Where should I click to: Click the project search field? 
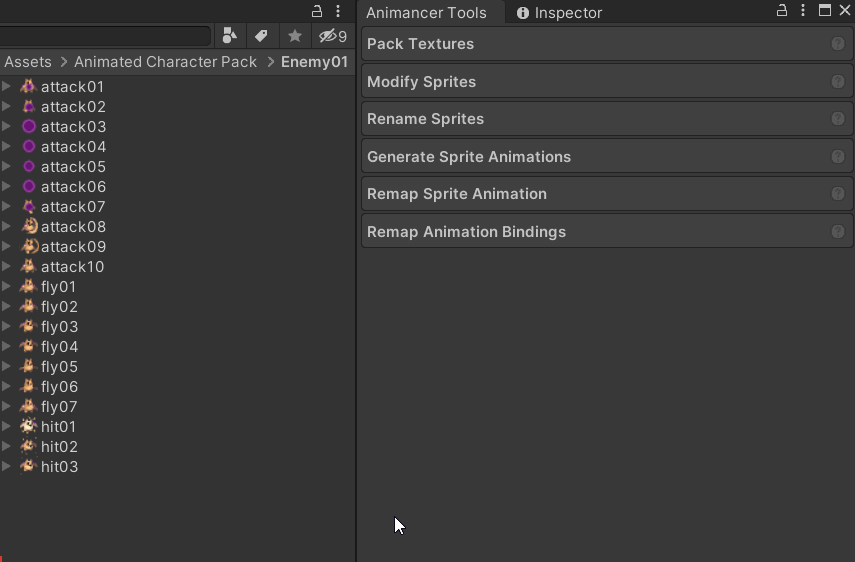click(x=105, y=36)
